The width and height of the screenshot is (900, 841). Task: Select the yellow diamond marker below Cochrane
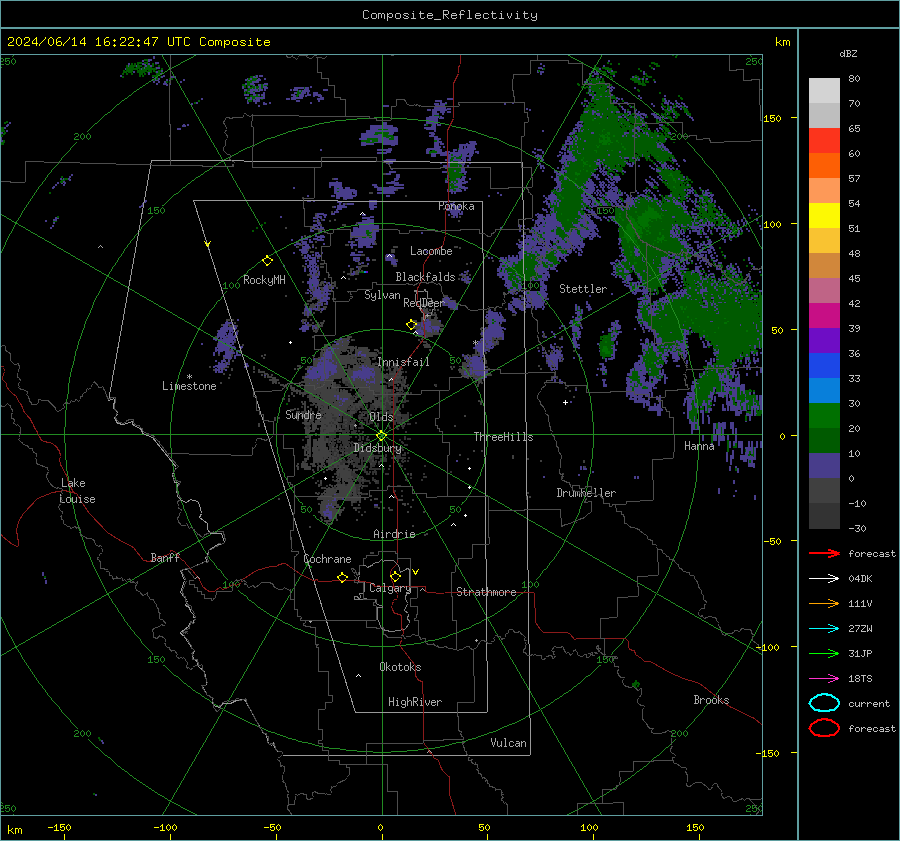pyautogui.click(x=343, y=577)
